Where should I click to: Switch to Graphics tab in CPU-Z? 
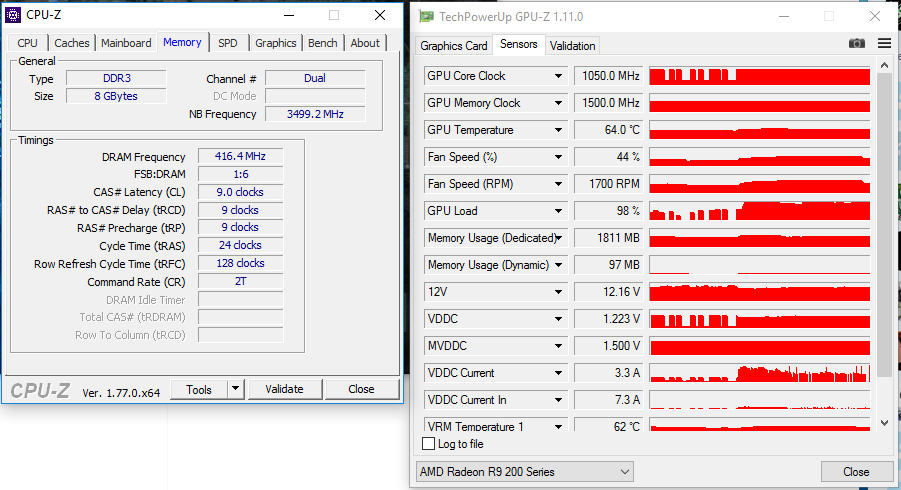(276, 43)
